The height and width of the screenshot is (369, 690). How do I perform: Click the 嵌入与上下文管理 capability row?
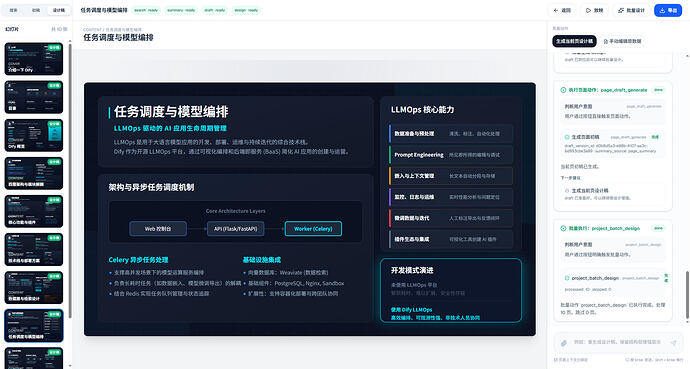pyautogui.click(x=451, y=176)
